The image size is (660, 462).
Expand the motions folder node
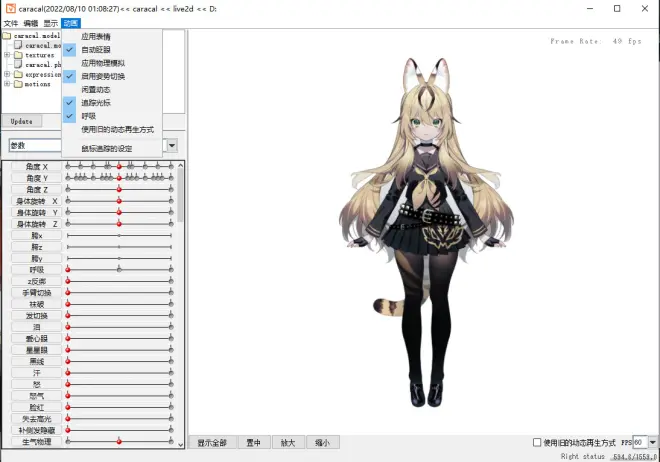tap(7, 84)
